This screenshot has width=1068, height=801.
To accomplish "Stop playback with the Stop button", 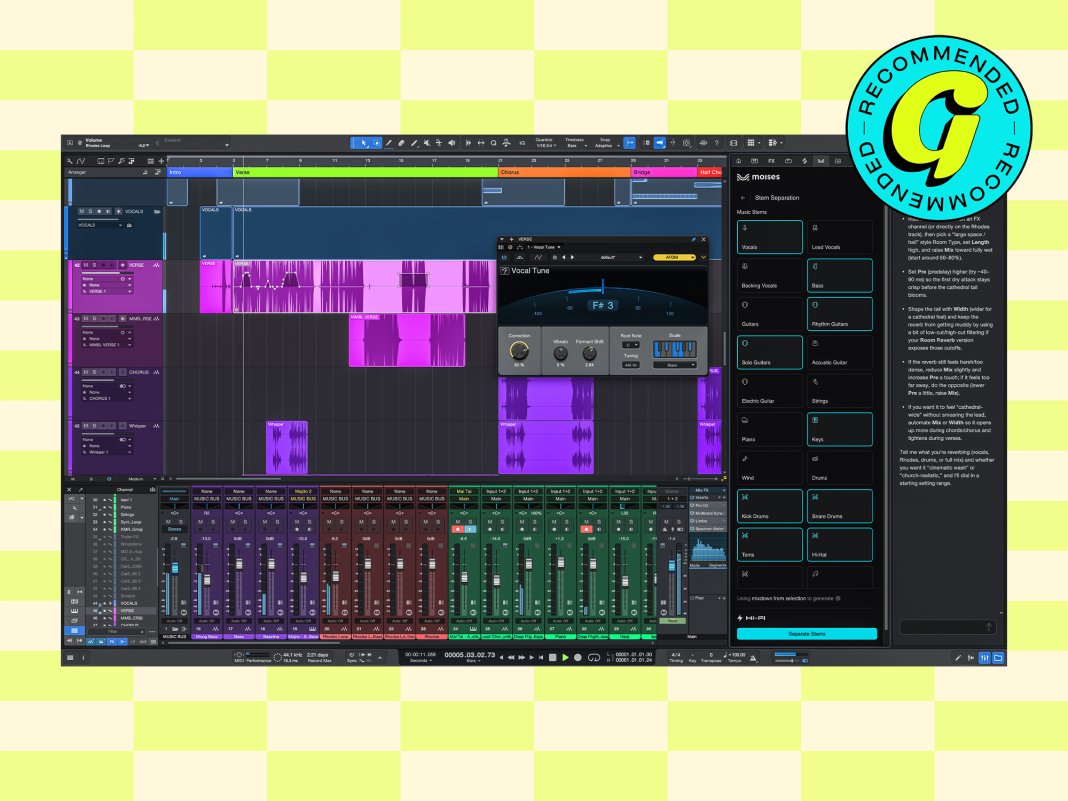I will 552,657.
